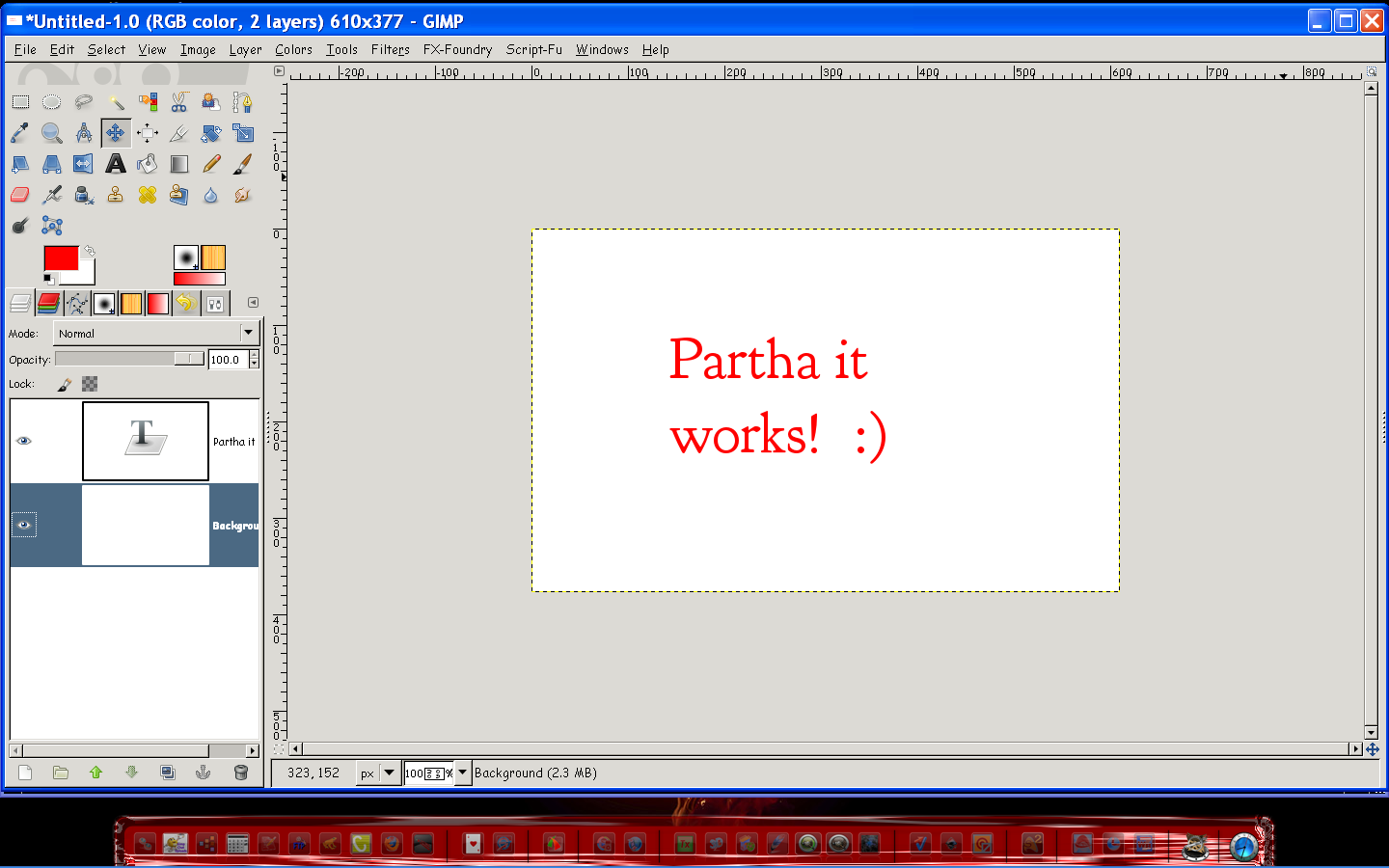The image size is (1389, 868).
Task: Toggle the lock pixels brush icon
Action: 65,384
